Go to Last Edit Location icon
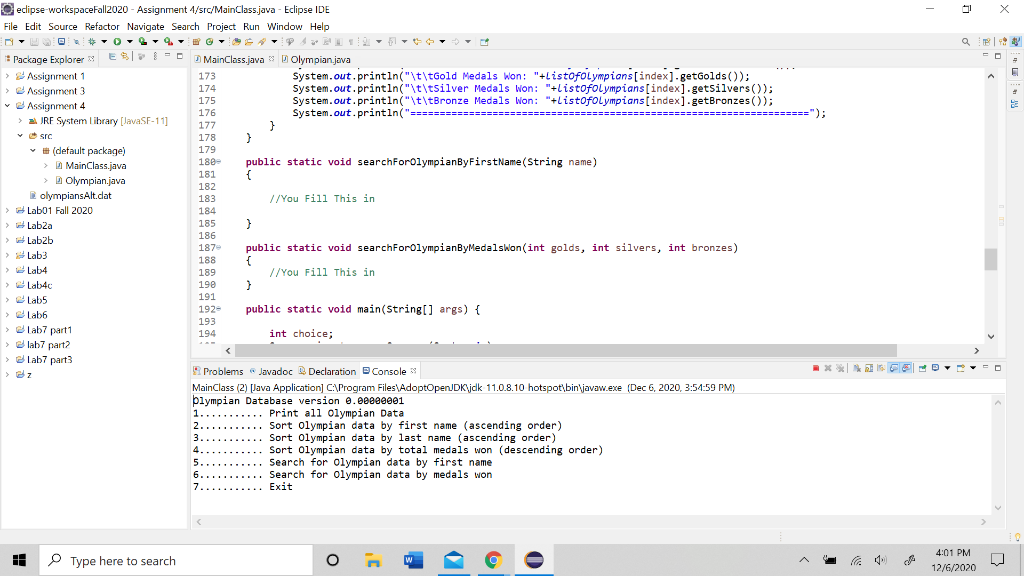The image size is (1024, 576). pyautogui.click(x=417, y=42)
